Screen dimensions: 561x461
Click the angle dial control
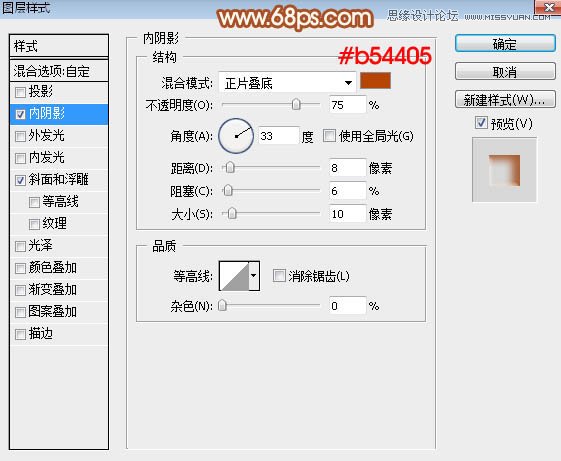point(236,136)
